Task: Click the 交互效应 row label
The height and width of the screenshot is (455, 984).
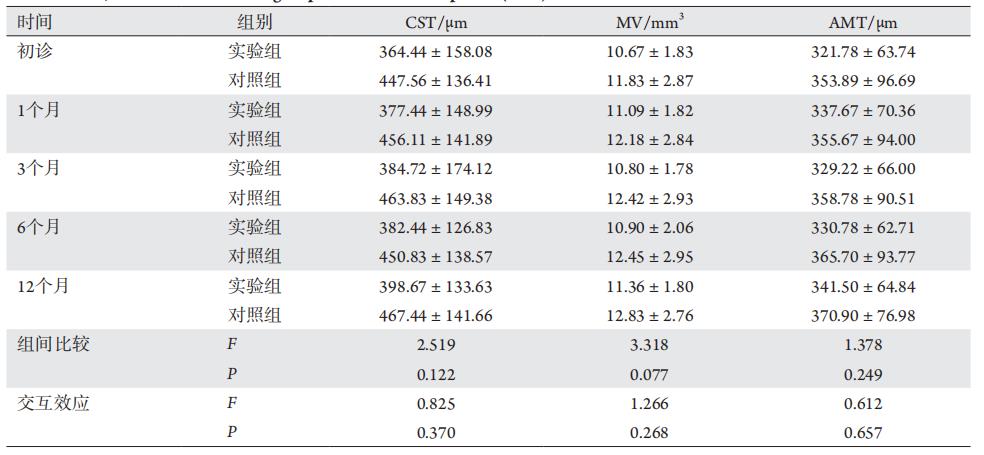Action: click(52, 403)
